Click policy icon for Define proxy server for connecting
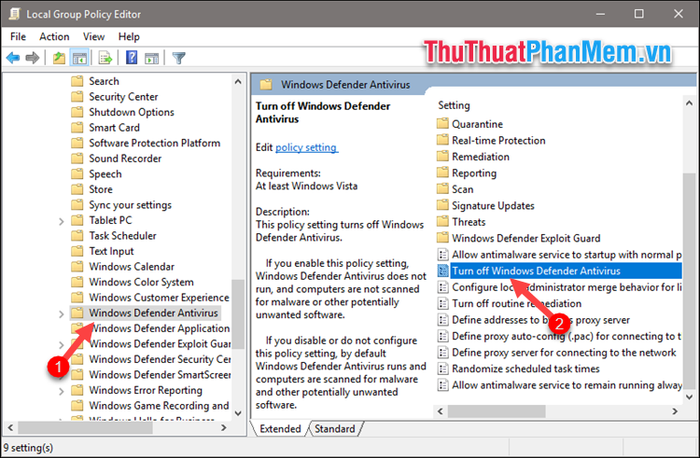This screenshot has height=458, width=700. click(443, 352)
